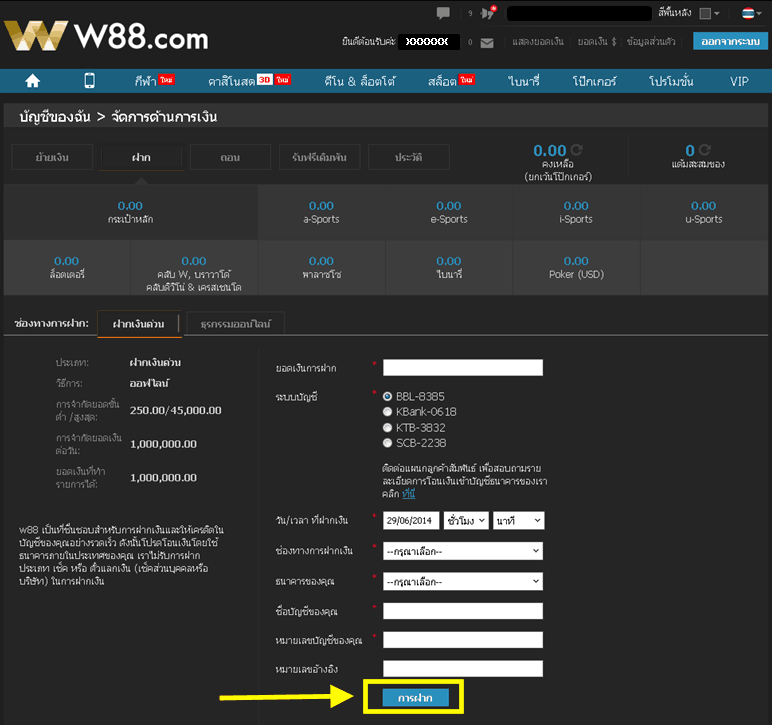Click the คลับ W, บราวาโด้ wallet balance

click(194, 267)
